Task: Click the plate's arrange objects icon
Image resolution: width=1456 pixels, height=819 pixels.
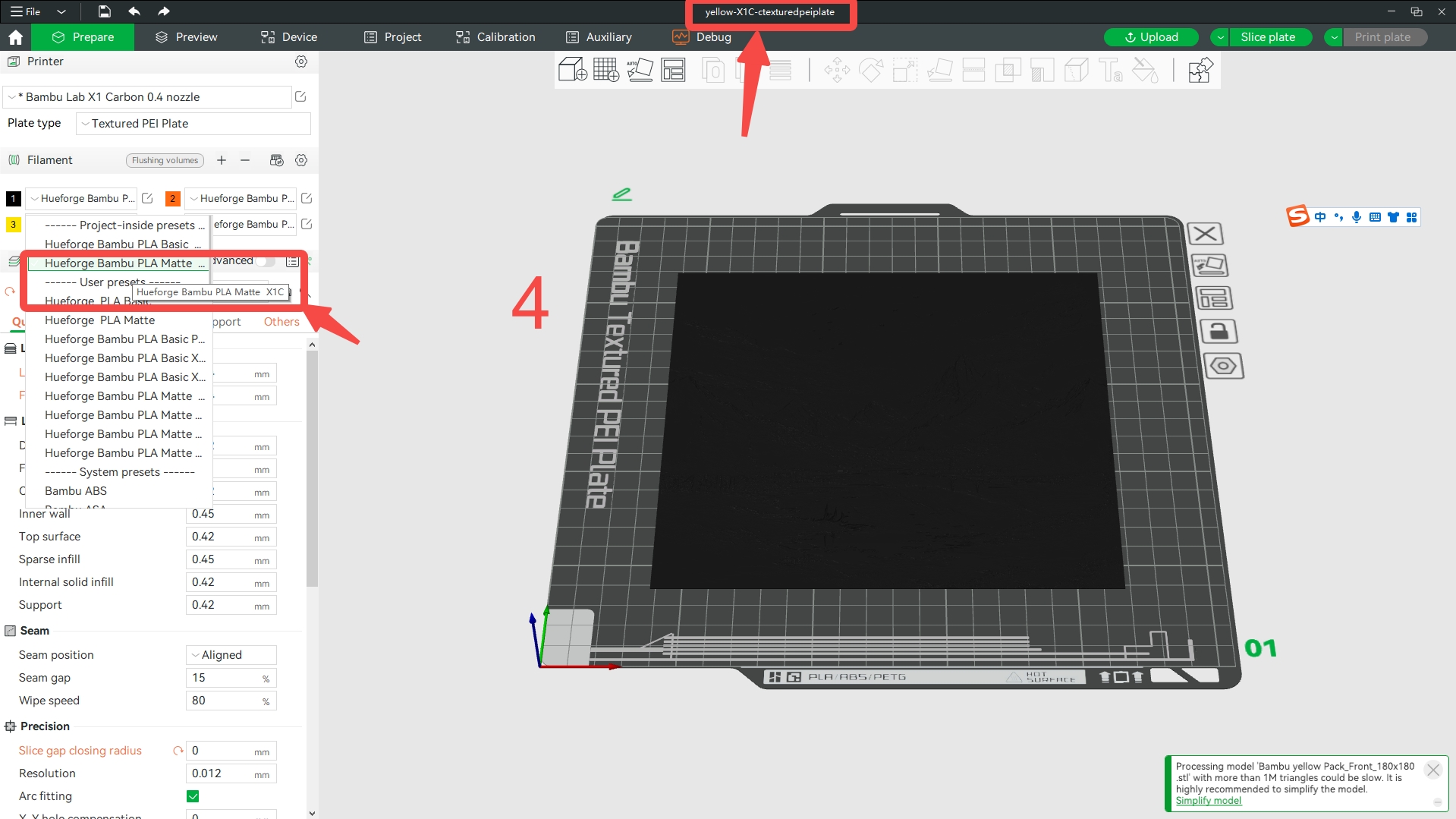Action: [x=1214, y=298]
